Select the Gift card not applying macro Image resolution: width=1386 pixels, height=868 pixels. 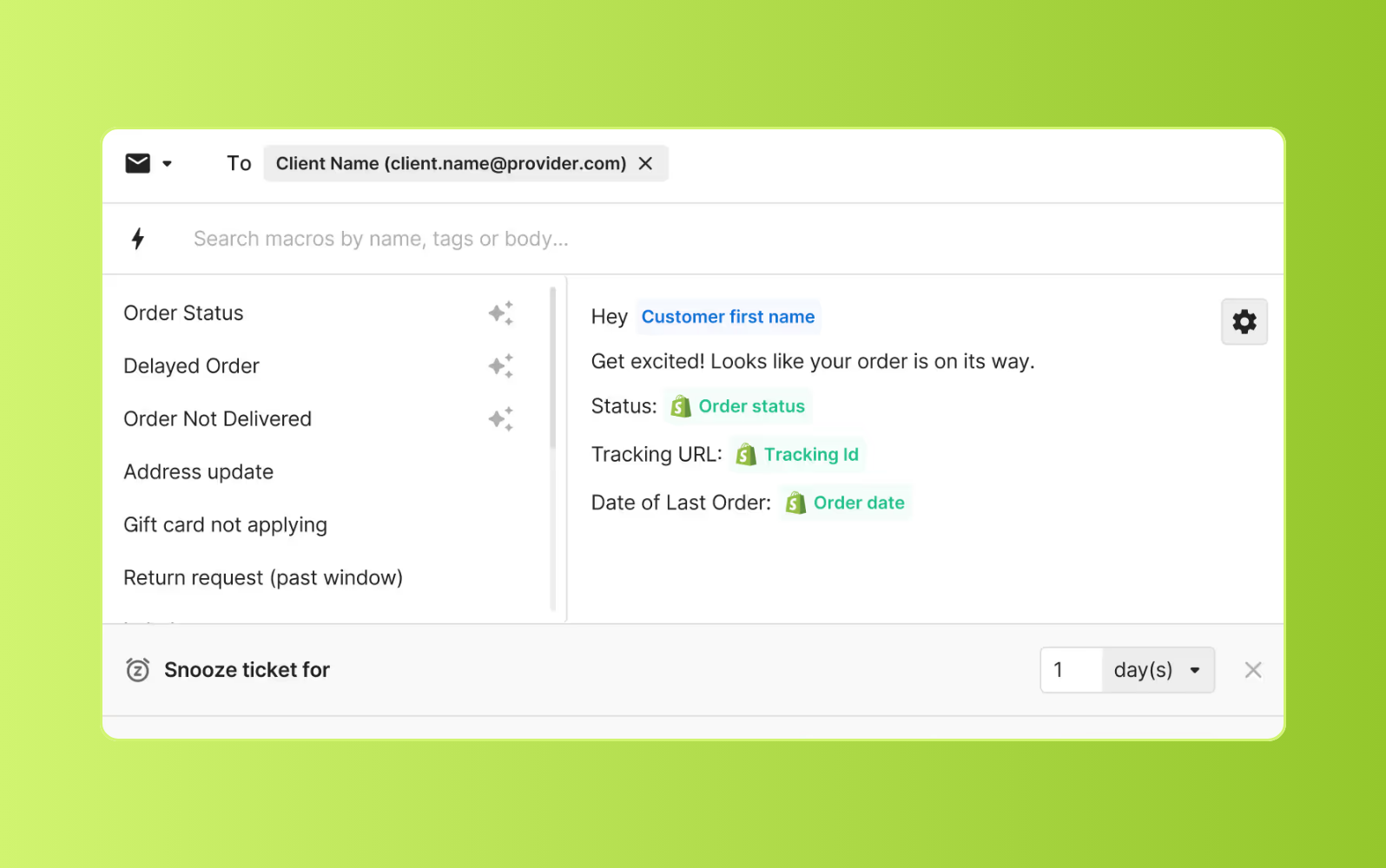click(x=225, y=524)
